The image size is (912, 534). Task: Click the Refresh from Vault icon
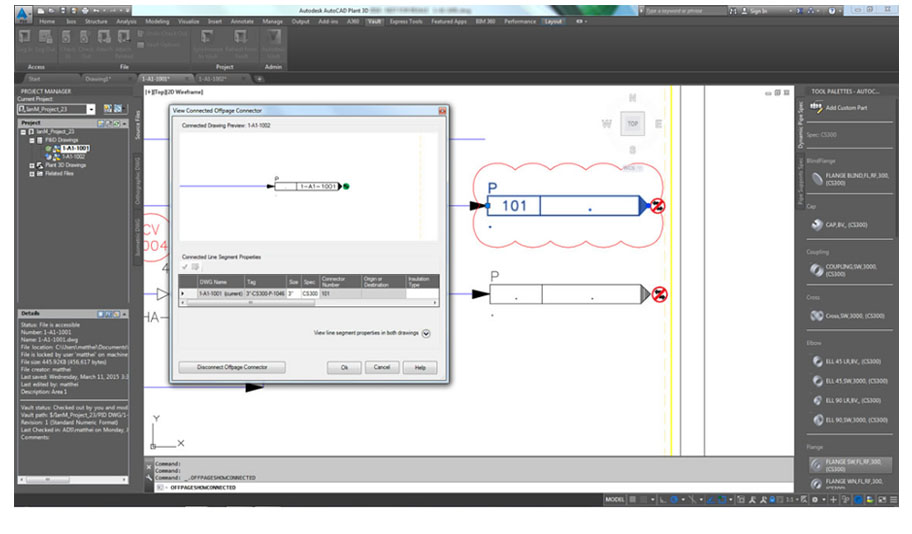240,37
